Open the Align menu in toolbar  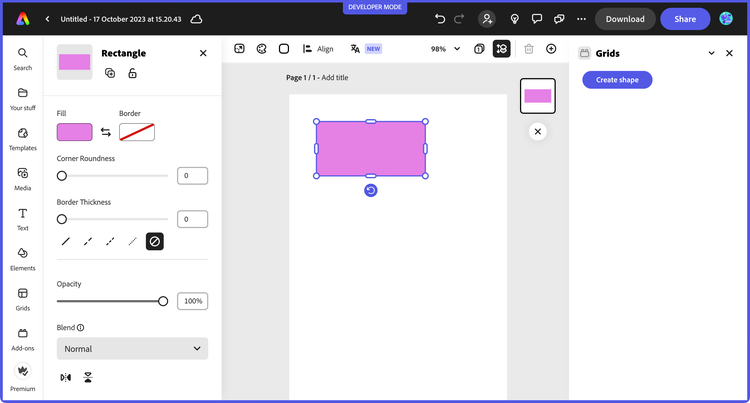[x=318, y=48]
